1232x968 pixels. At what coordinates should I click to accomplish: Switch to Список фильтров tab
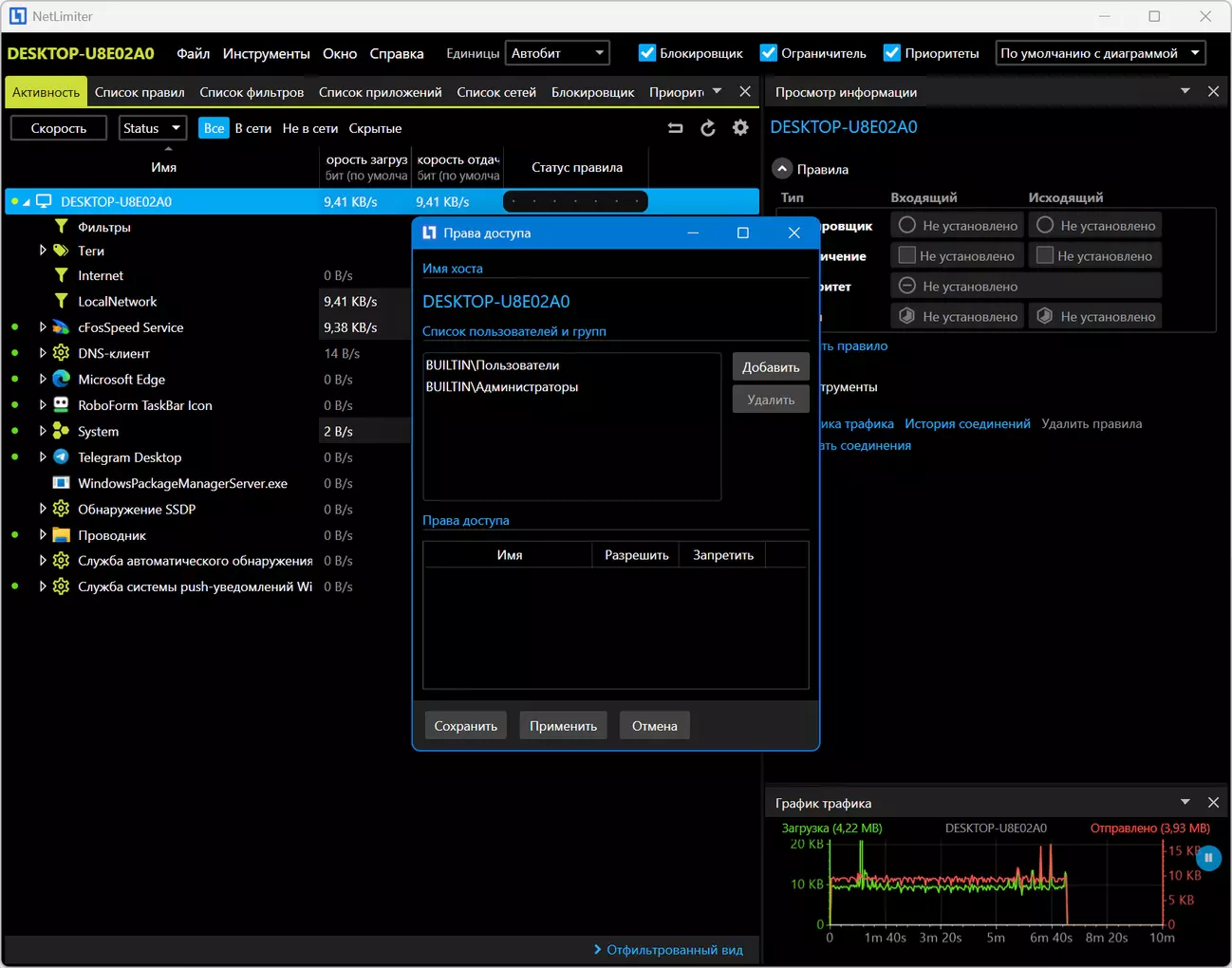tap(252, 92)
